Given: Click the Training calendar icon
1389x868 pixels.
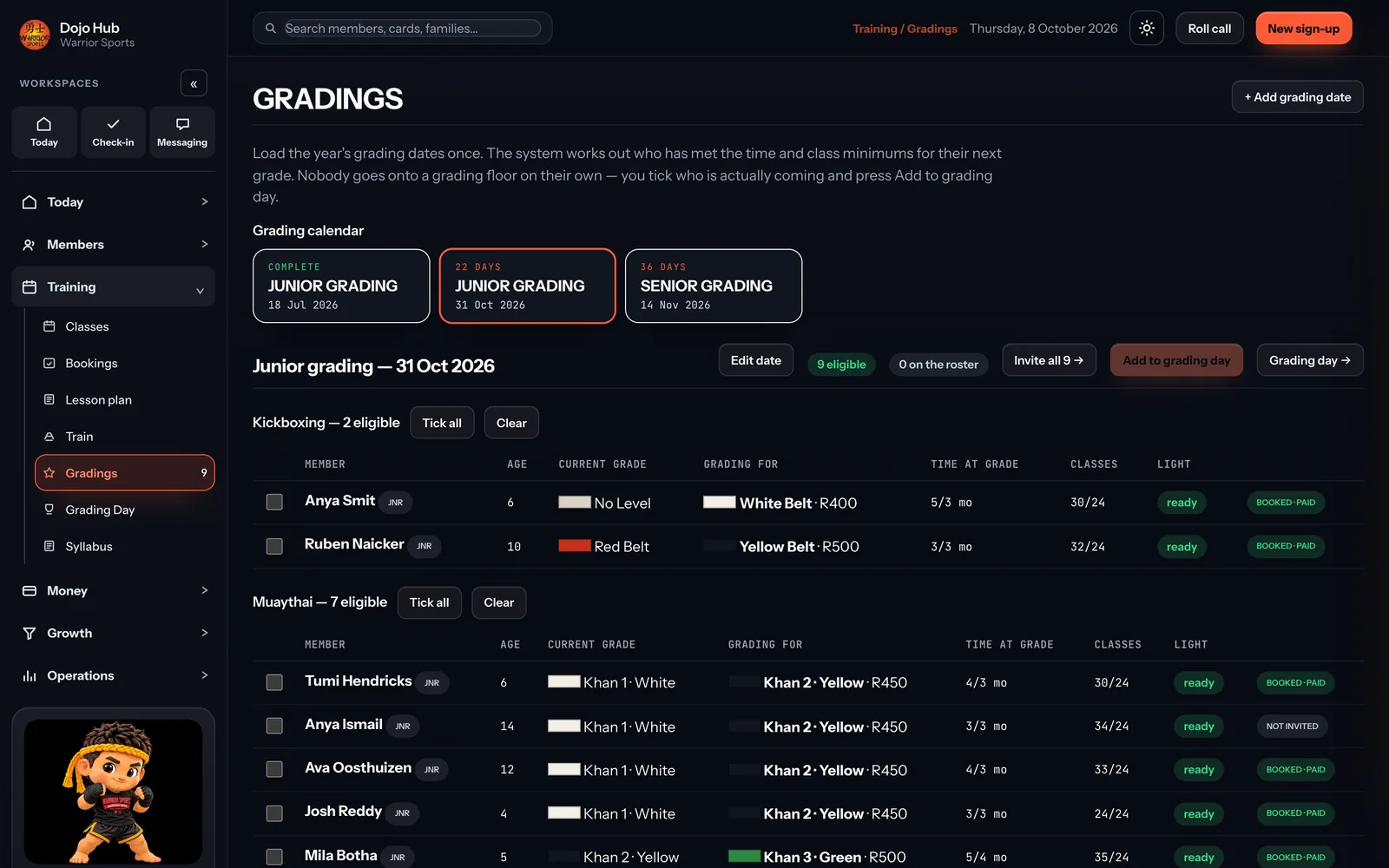Looking at the screenshot, I should pyautogui.click(x=30, y=287).
